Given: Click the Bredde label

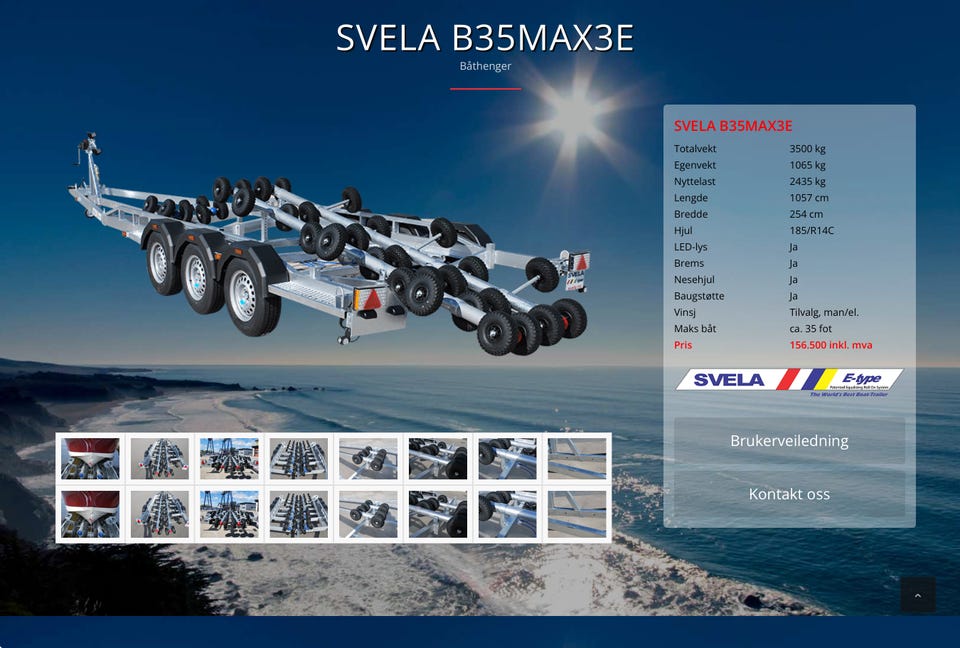Looking at the screenshot, I should click(x=691, y=214).
